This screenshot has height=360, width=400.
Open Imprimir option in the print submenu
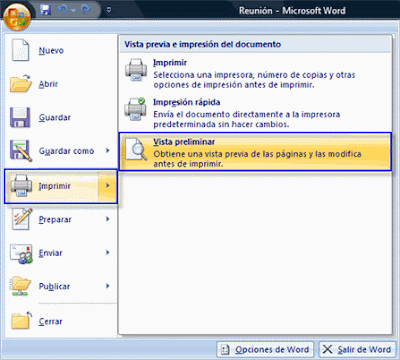255,73
